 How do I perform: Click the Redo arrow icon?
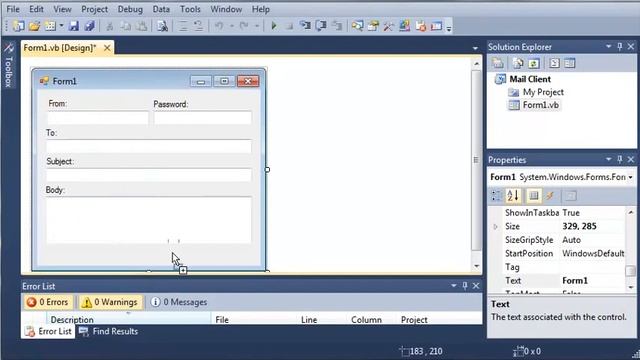tap(244, 27)
